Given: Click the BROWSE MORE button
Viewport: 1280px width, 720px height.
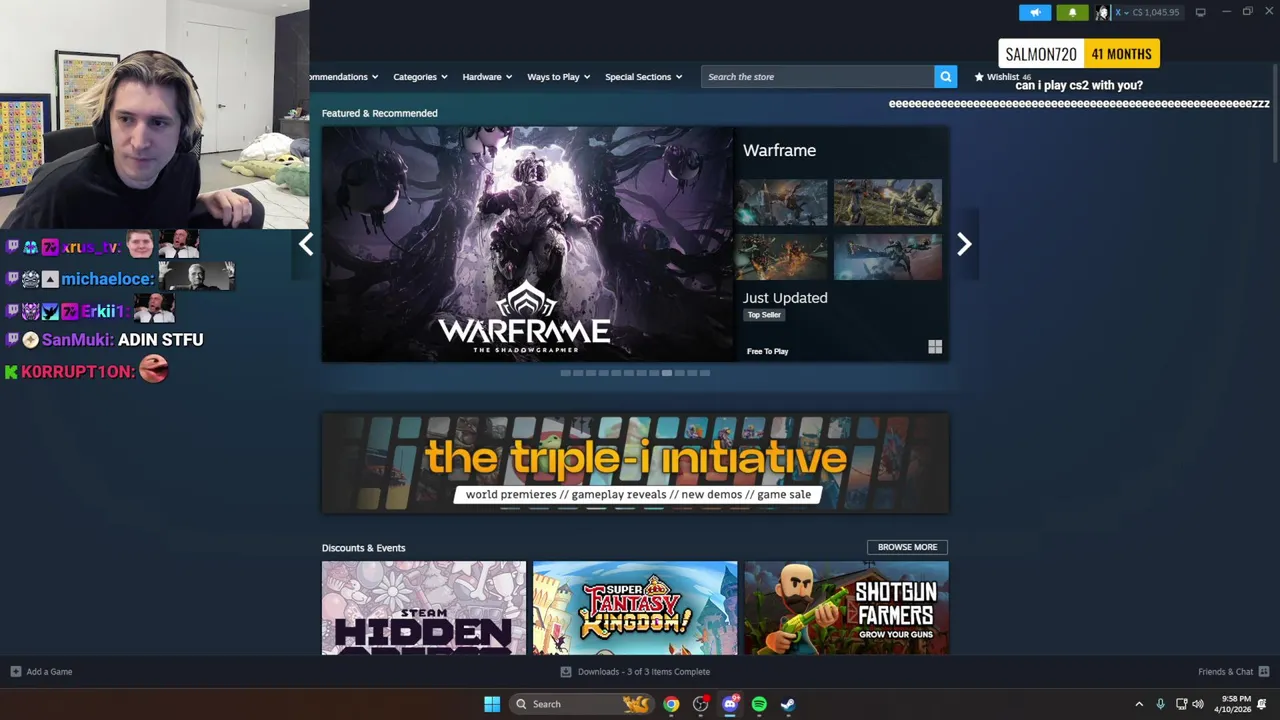Looking at the screenshot, I should click(x=907, y=547).
